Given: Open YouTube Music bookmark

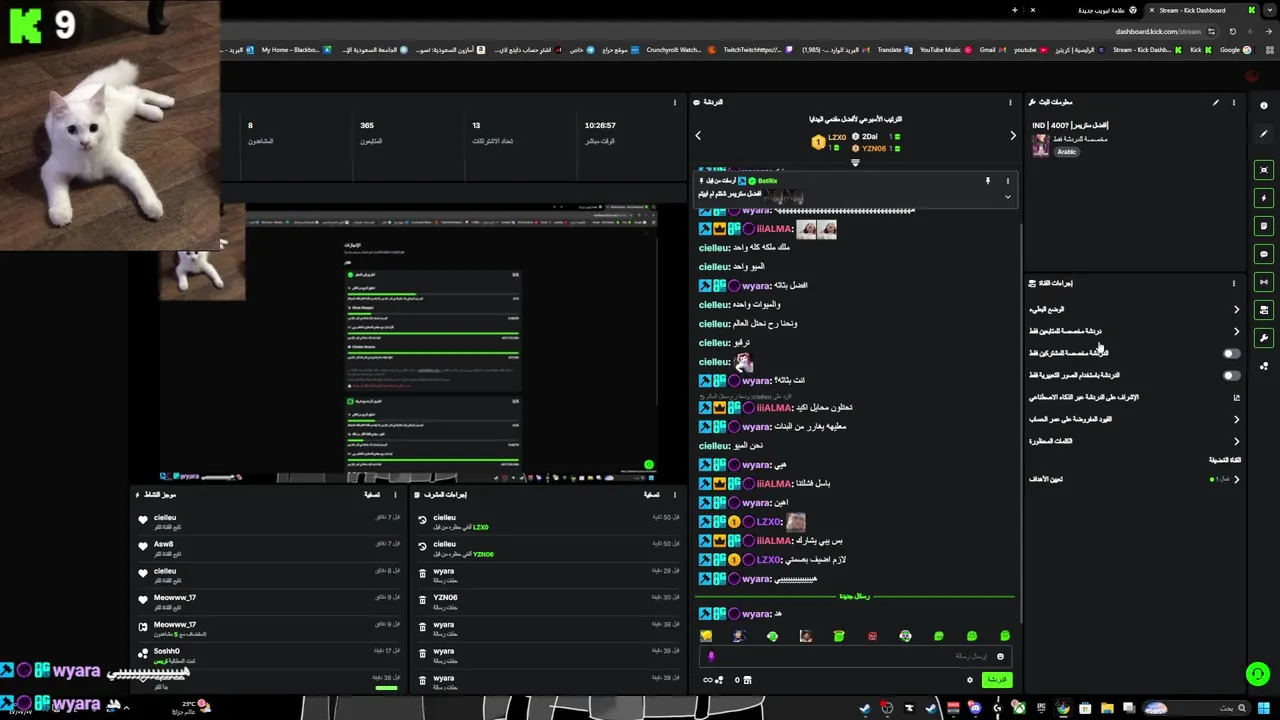Looking at the screenshot, I should (x=945, y=50).
